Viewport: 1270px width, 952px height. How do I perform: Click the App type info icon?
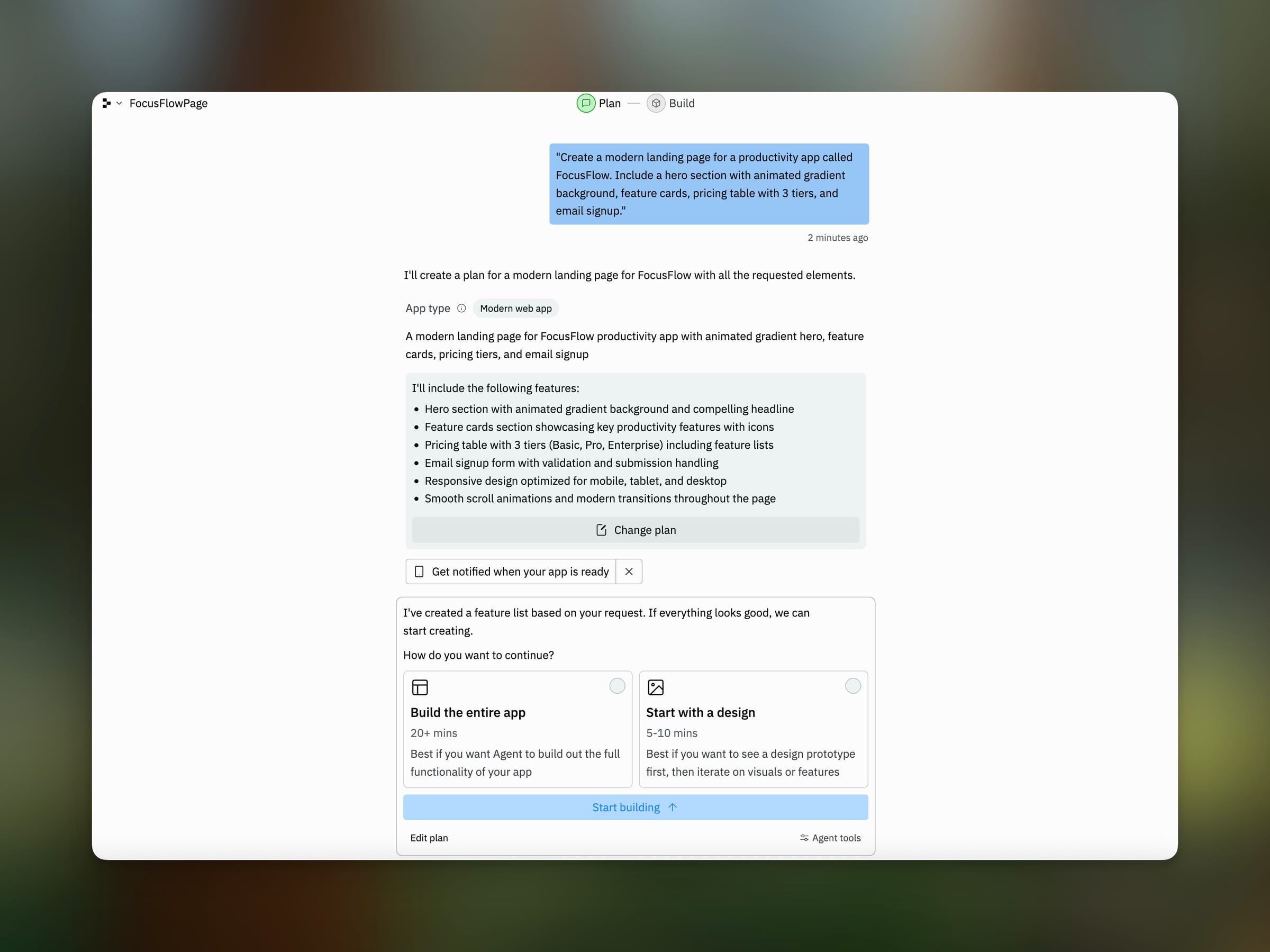click(461, 309)
